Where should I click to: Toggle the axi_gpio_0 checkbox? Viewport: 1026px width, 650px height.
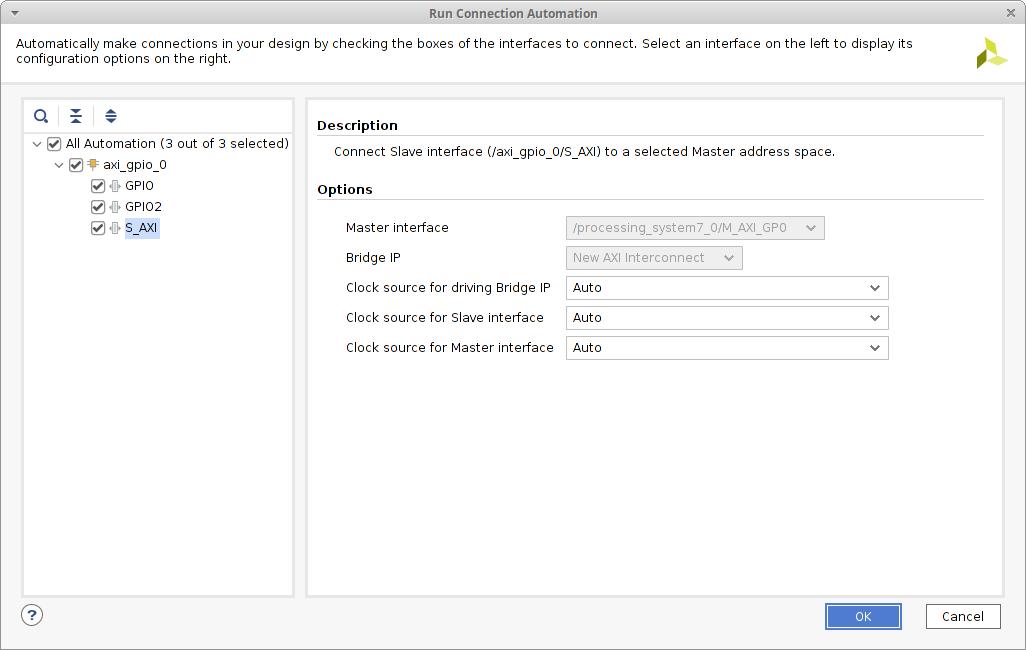[76, 165]
